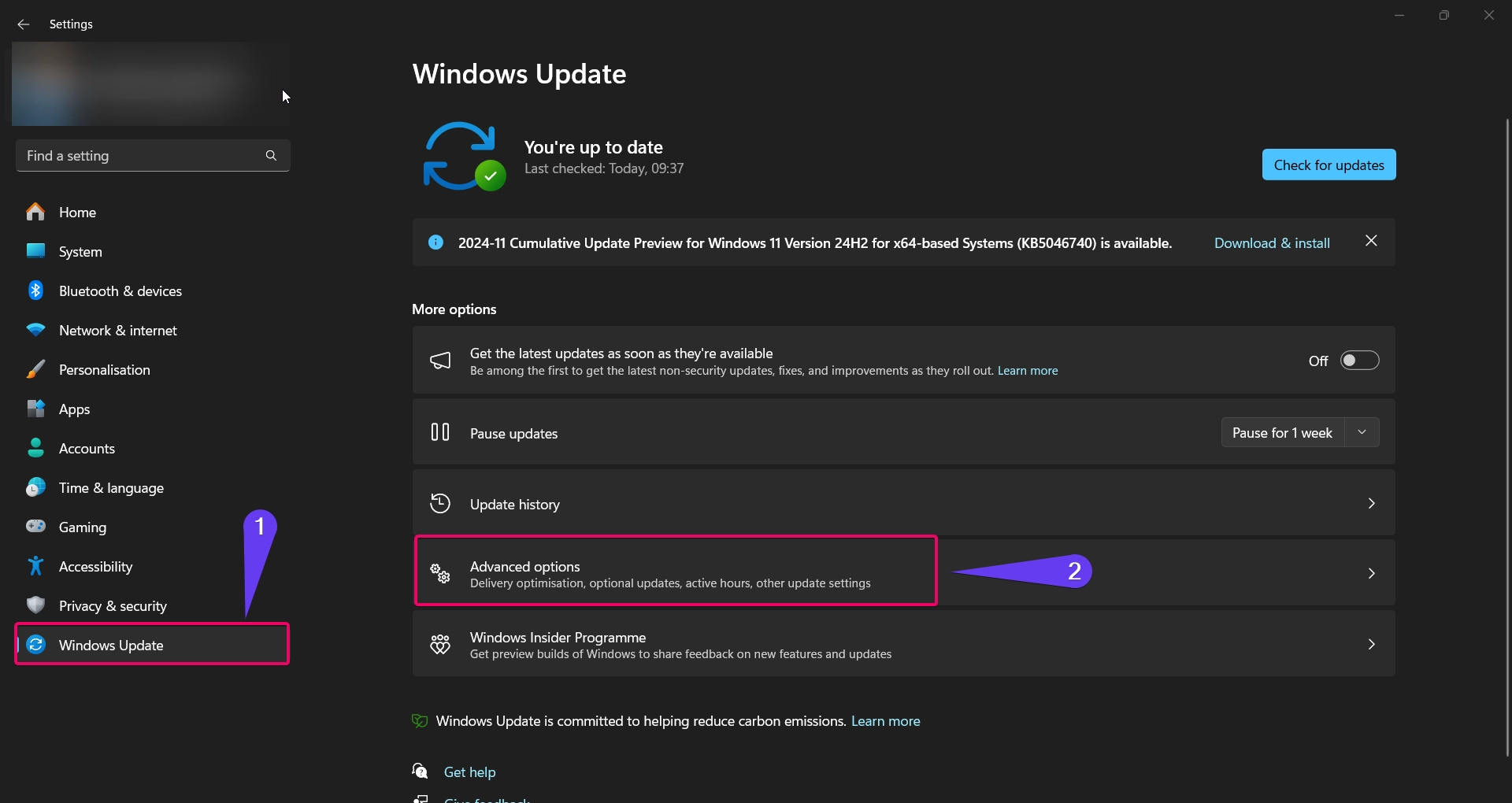Click the vertical scrollbar on the right
The width and height of the screenshot is (1512, 803).
pyautogui.click(x=1507, y=437)
